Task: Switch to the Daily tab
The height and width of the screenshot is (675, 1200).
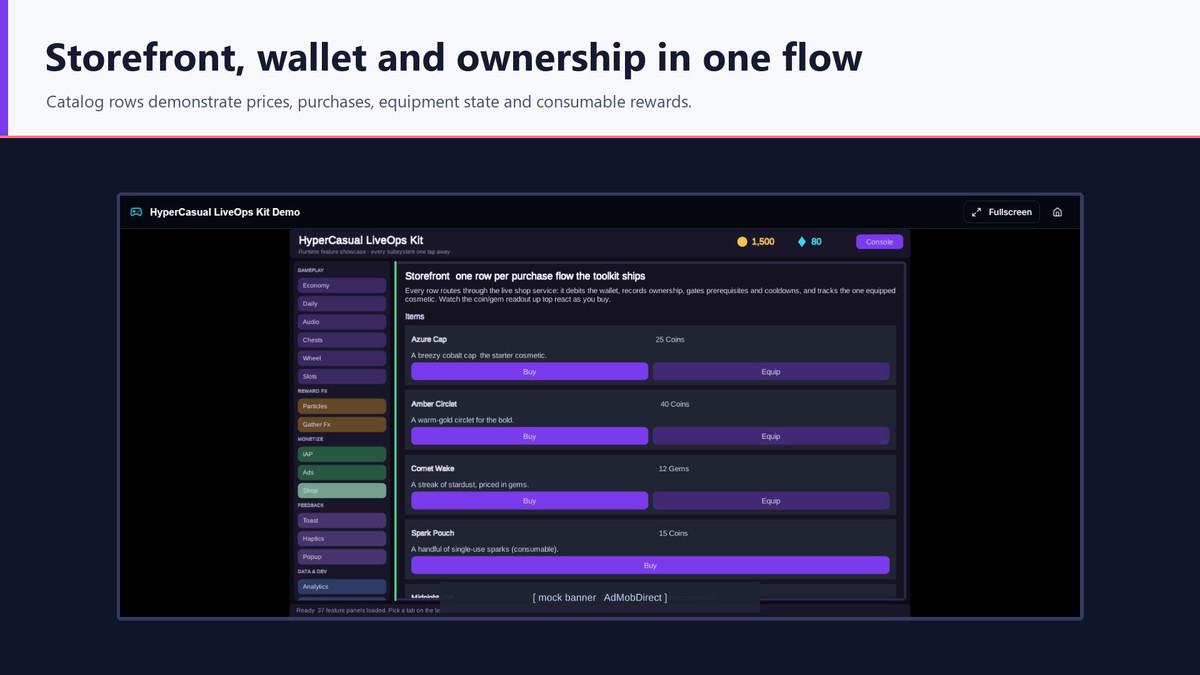Action: 342,304
